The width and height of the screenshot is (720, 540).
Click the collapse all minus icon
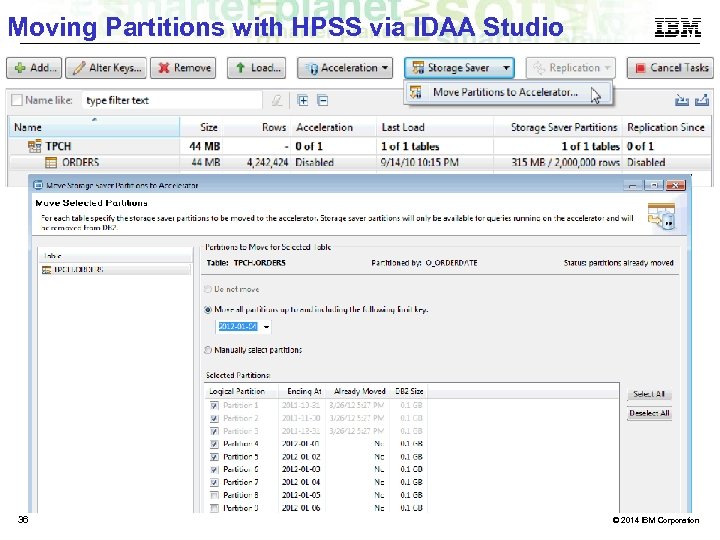pyautogui.click(x=323, y=100)
